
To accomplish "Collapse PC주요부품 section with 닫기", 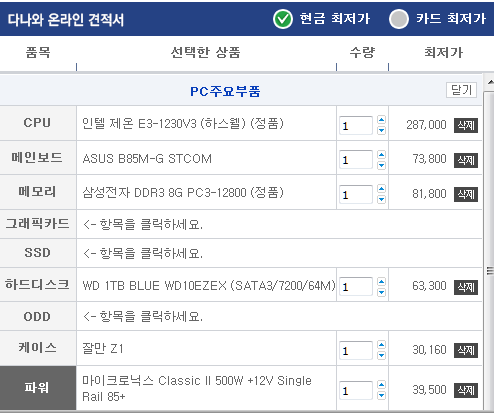I will 461,90.
